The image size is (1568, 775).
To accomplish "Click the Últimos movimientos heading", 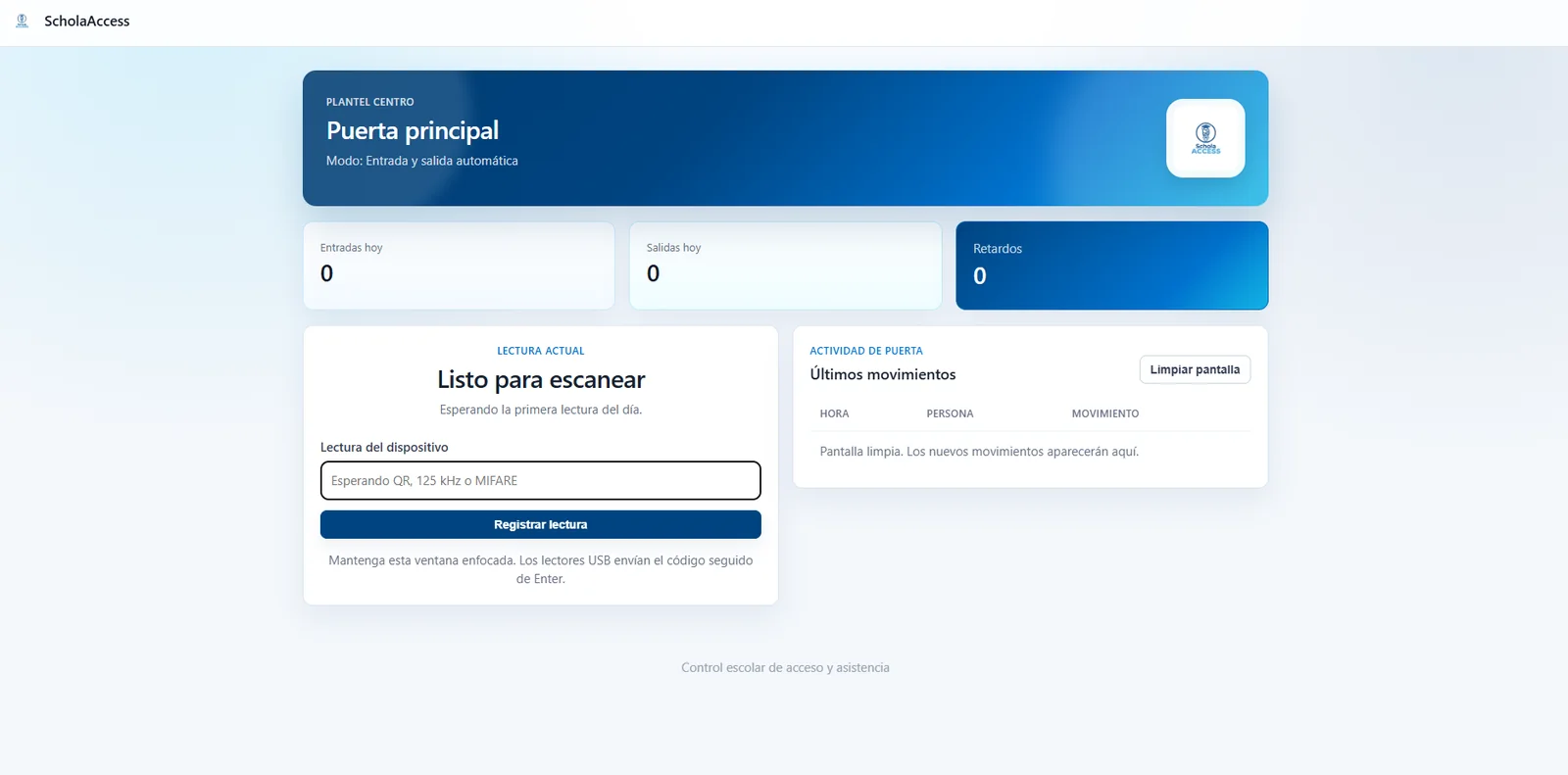I will coord(882,374).
